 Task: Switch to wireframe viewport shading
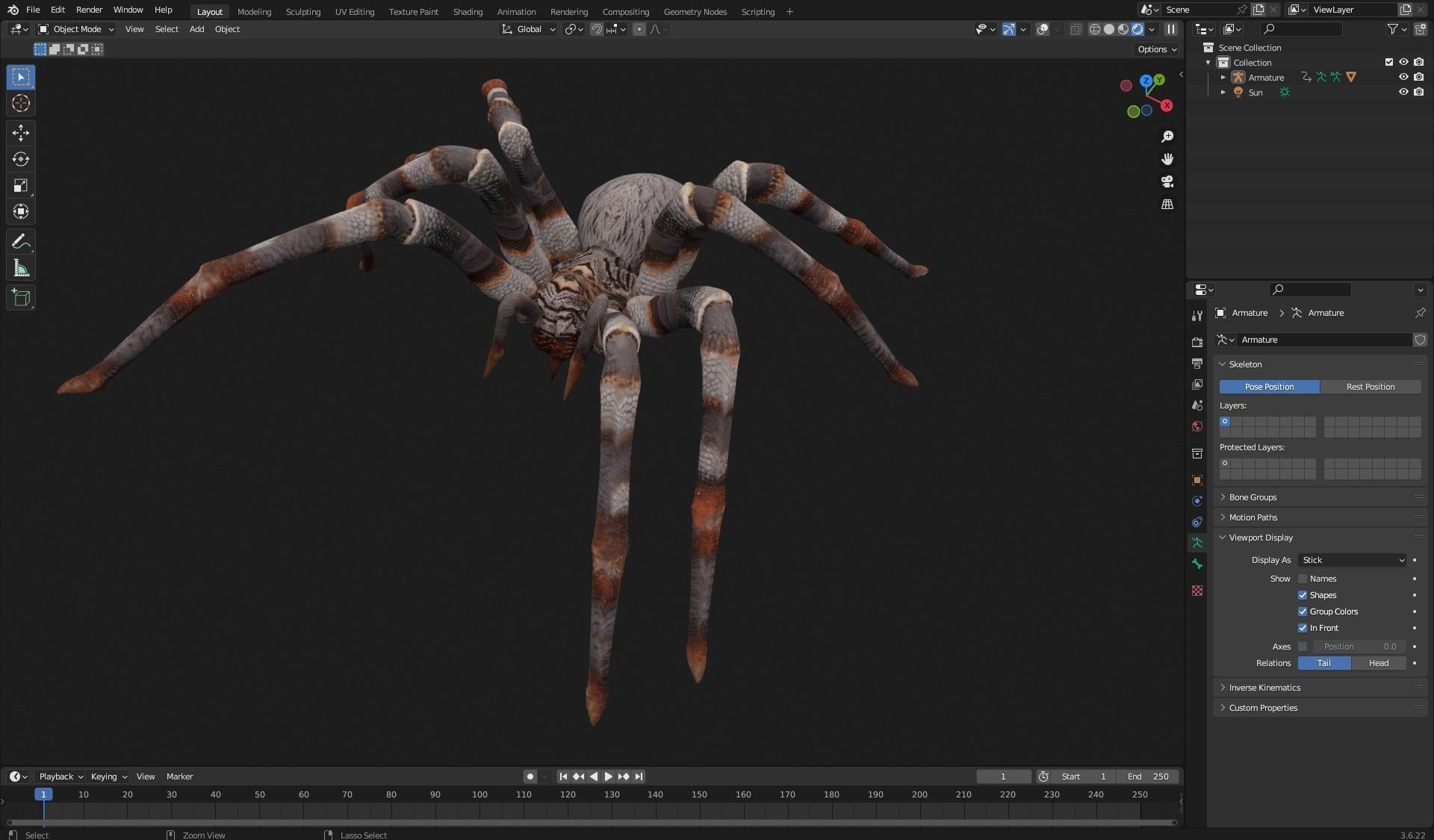(1095, 29)
